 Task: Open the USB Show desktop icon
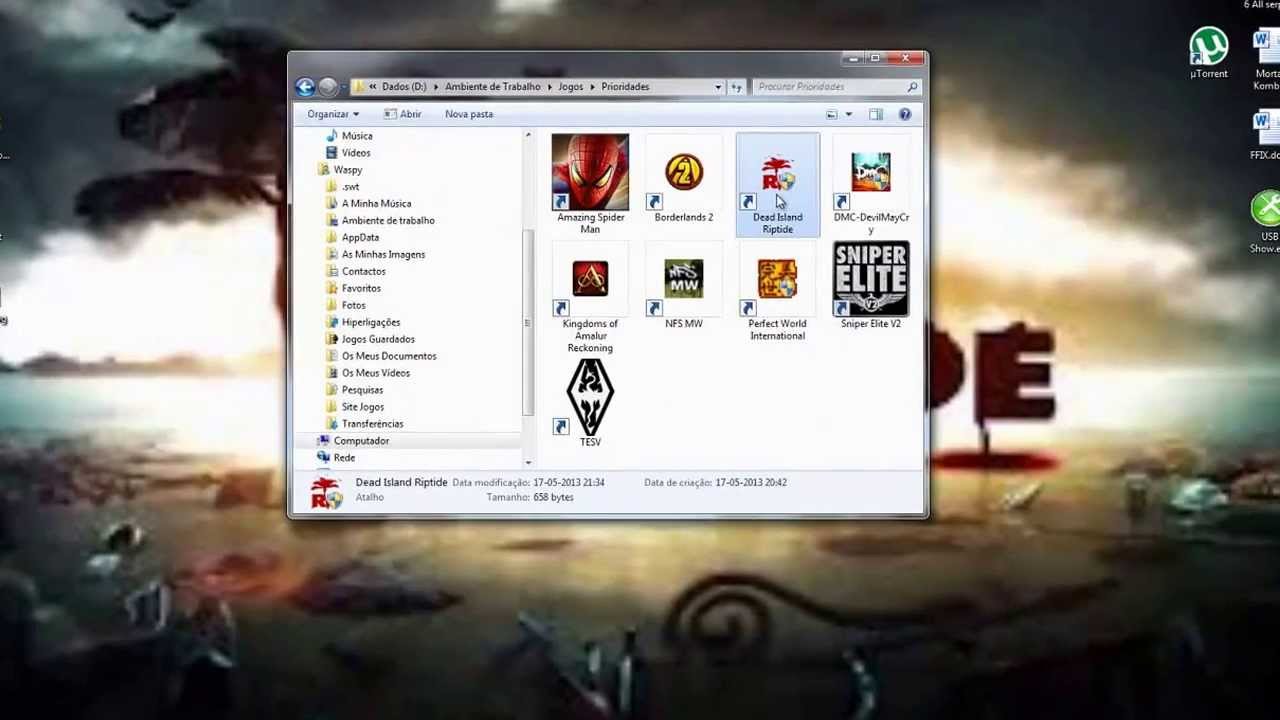pyautogui.click(x=1266, y=222)
